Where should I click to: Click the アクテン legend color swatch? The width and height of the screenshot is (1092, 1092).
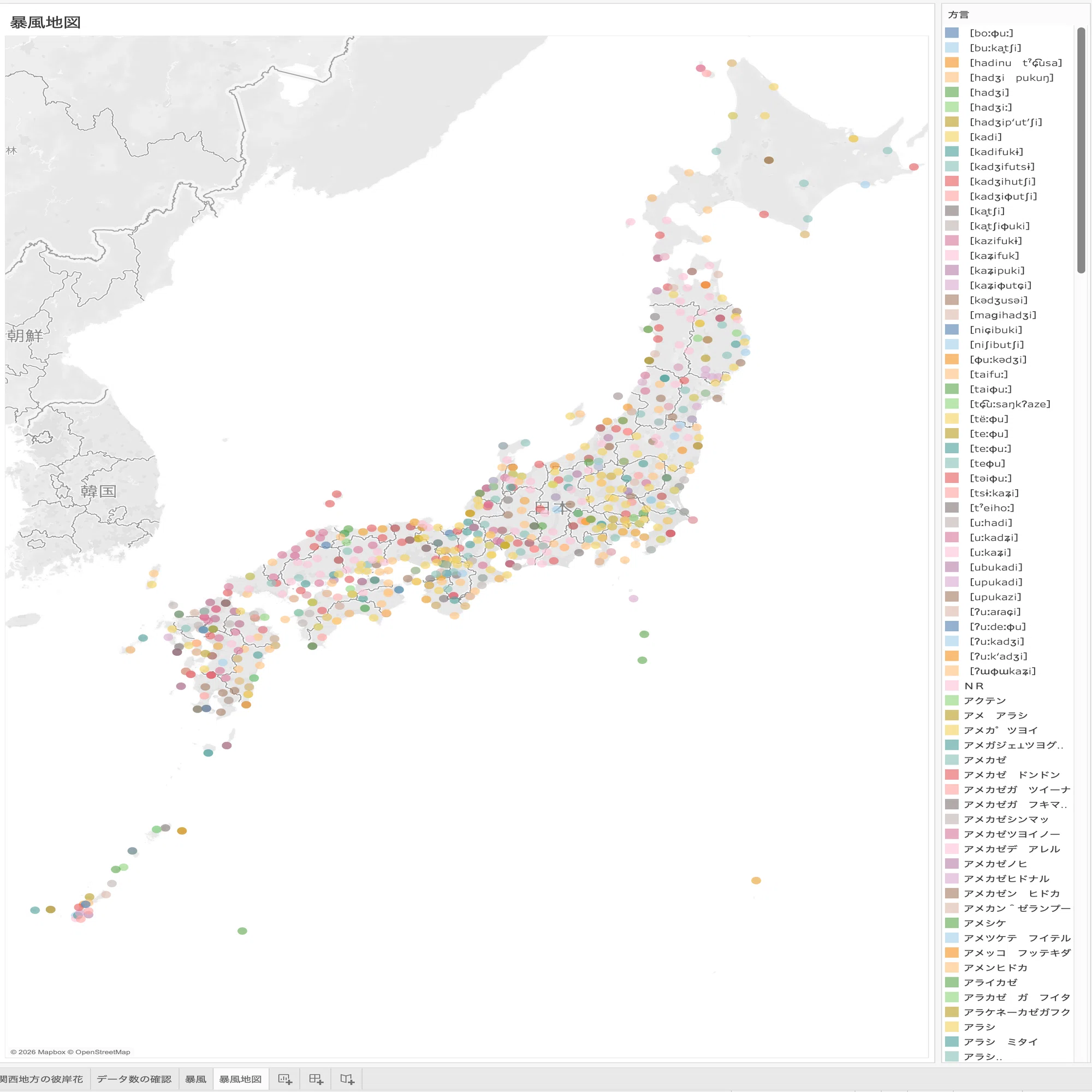pyautogui.click(x=952, y=701)
